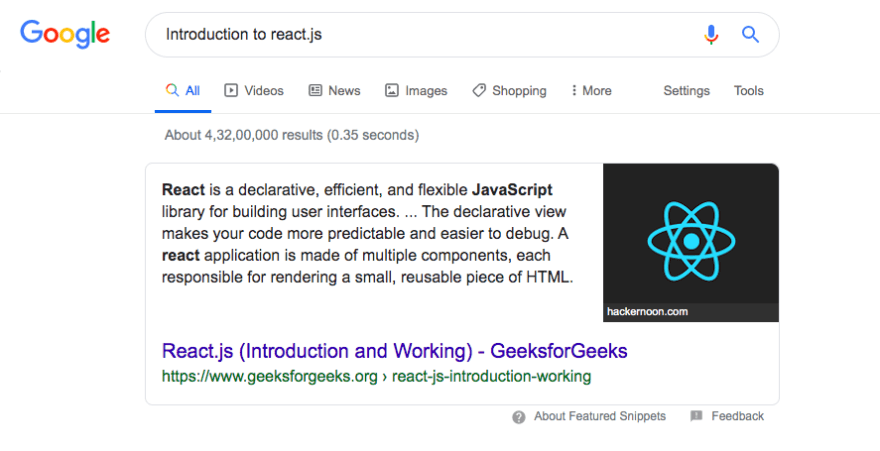Start voice search with microphone icon
Image resolution: width=880 pixels, height=451 pixels.
(711, 35)
